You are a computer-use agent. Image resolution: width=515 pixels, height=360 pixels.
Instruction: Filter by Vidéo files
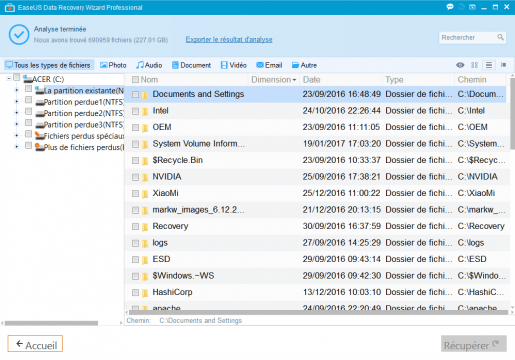click(234, 65)
